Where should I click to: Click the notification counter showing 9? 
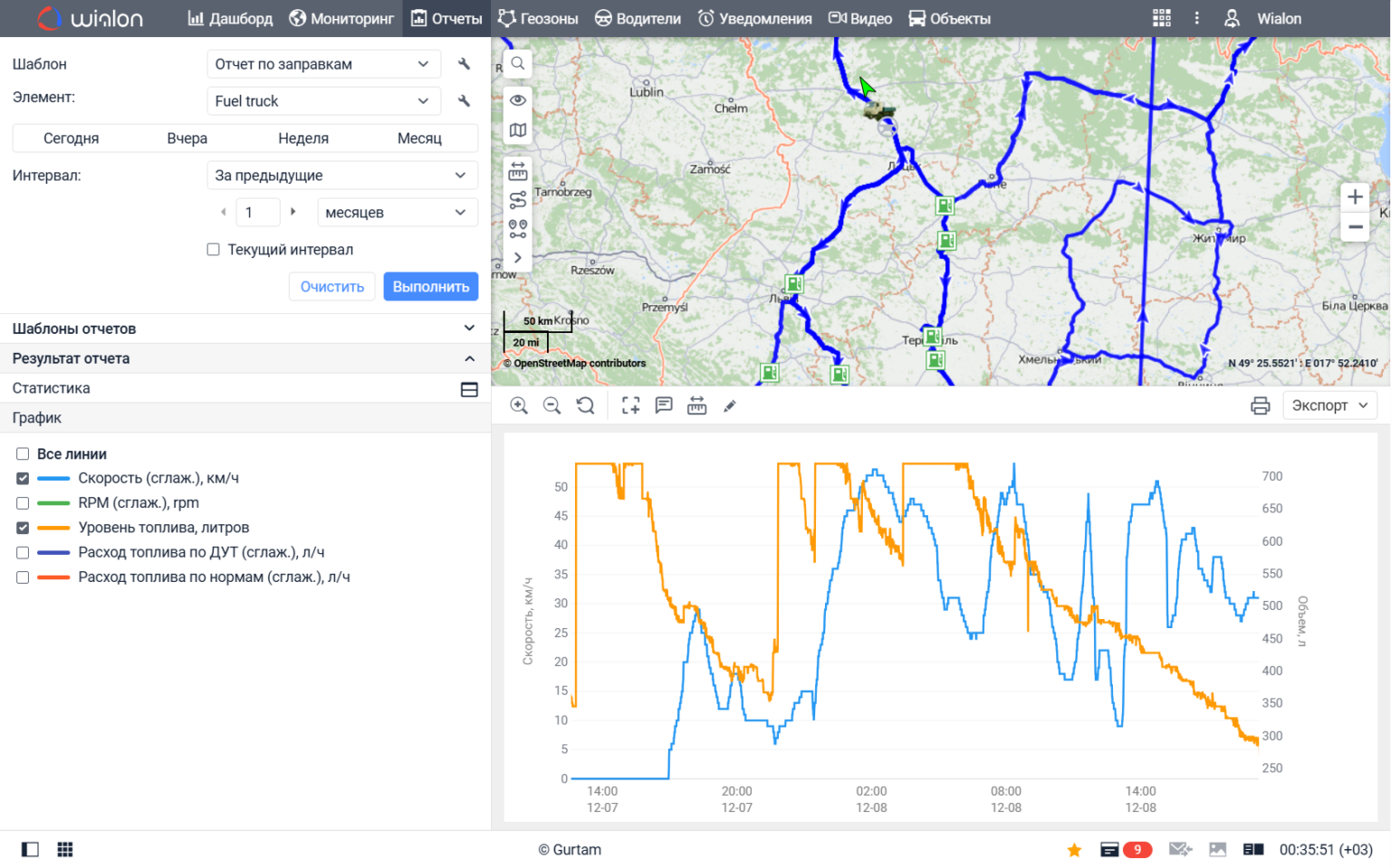point(1137,849)
